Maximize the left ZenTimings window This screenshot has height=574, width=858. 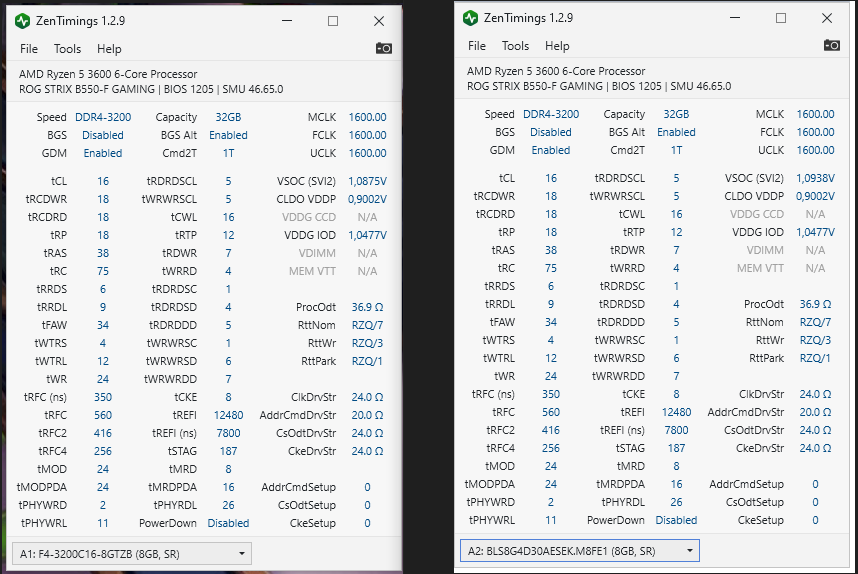333,21
